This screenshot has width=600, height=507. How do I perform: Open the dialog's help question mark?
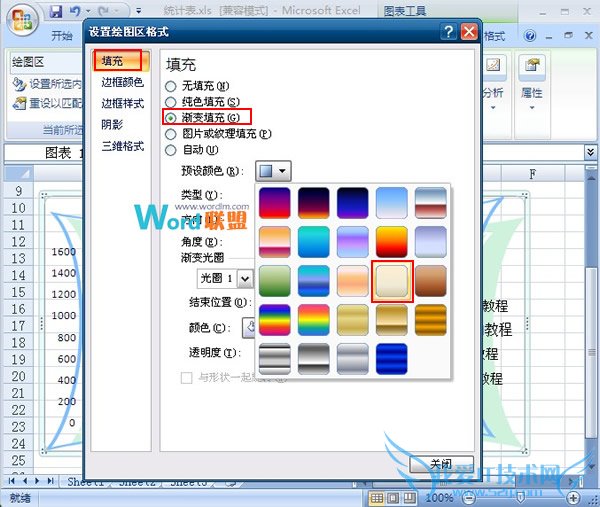448,31
